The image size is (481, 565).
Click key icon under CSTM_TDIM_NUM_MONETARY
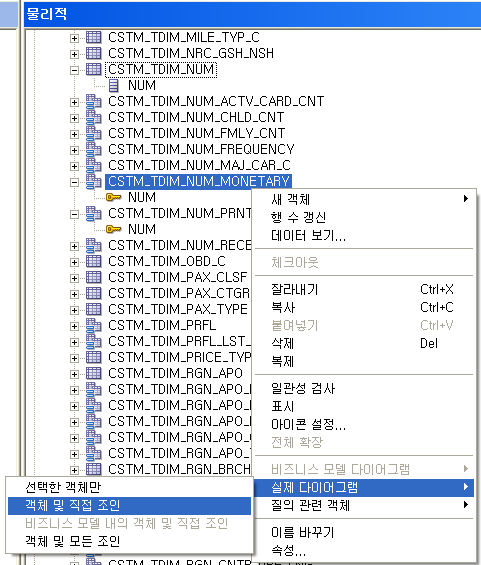113,197
